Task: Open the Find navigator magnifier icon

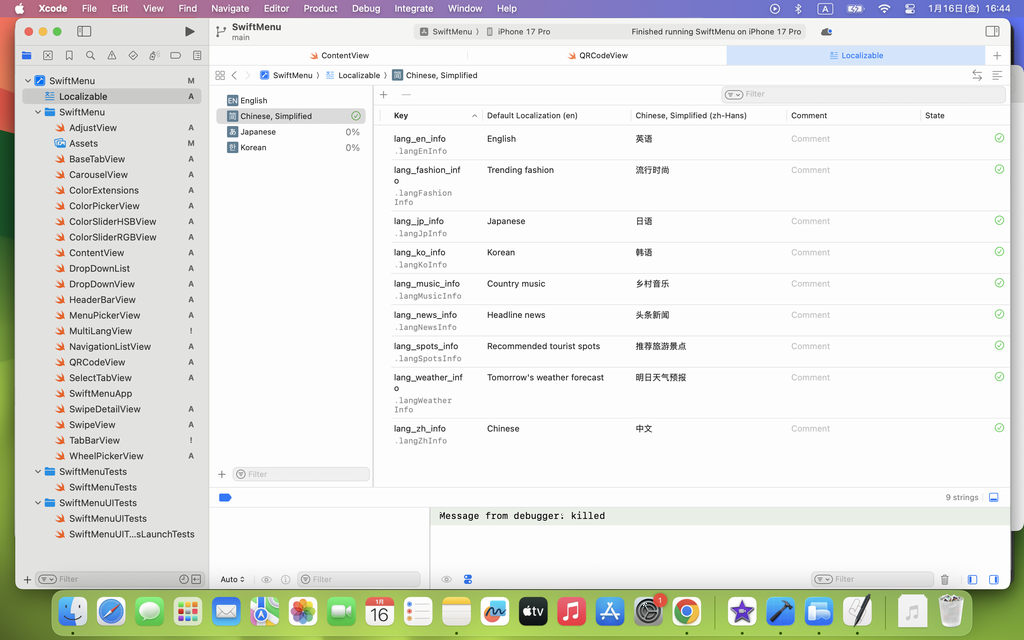Action: [x=90, y=56]
